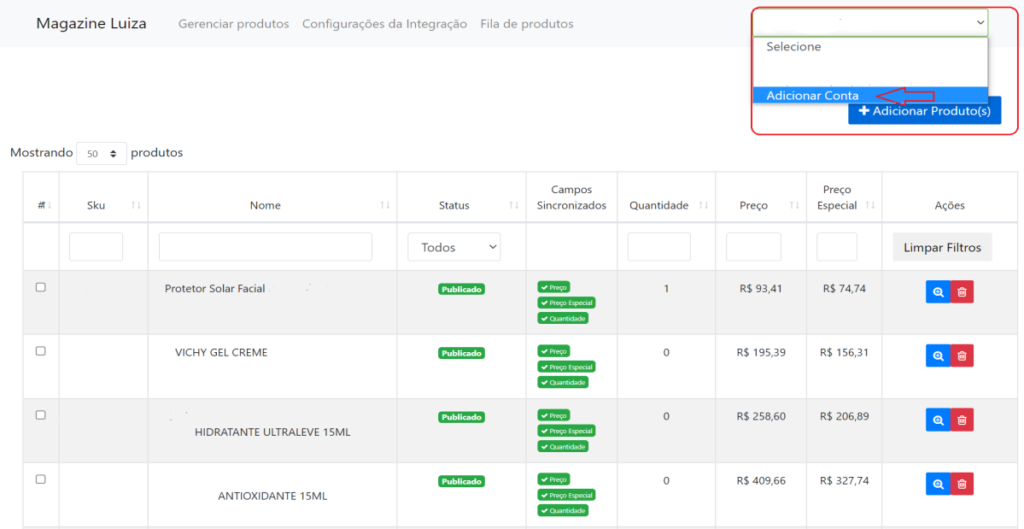The width and height of the screenshot is (1024, 529).
Task: Click the magnifier icon for ANTIOXIDANTE 15ML
Action: tap(938, 484)
